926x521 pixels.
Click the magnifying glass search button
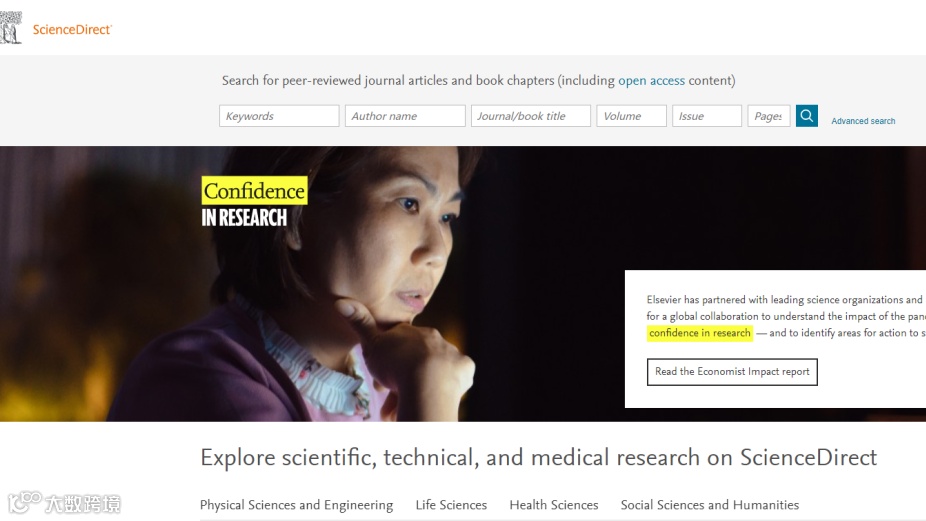click(x=807, y=116)
